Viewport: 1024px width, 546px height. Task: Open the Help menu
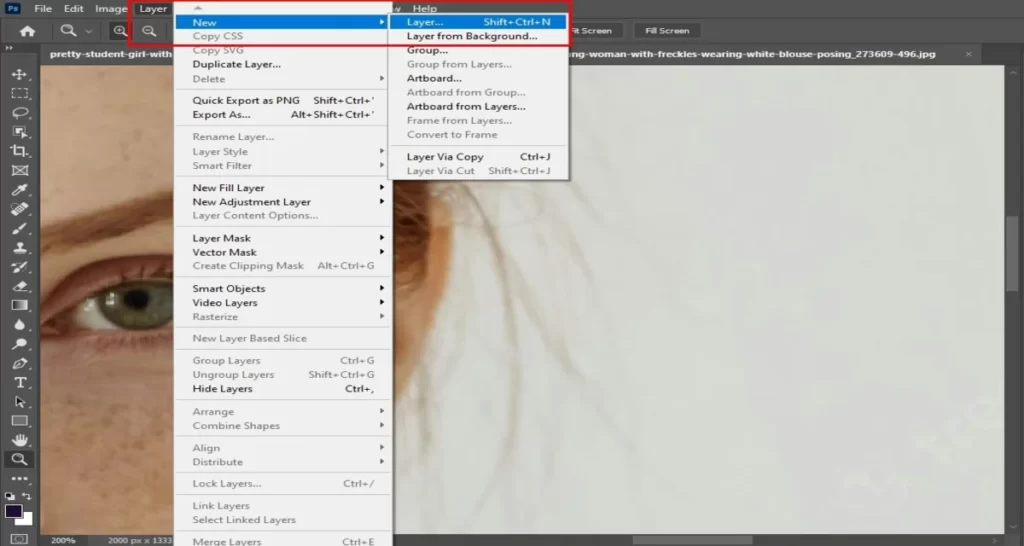[424, 8]
